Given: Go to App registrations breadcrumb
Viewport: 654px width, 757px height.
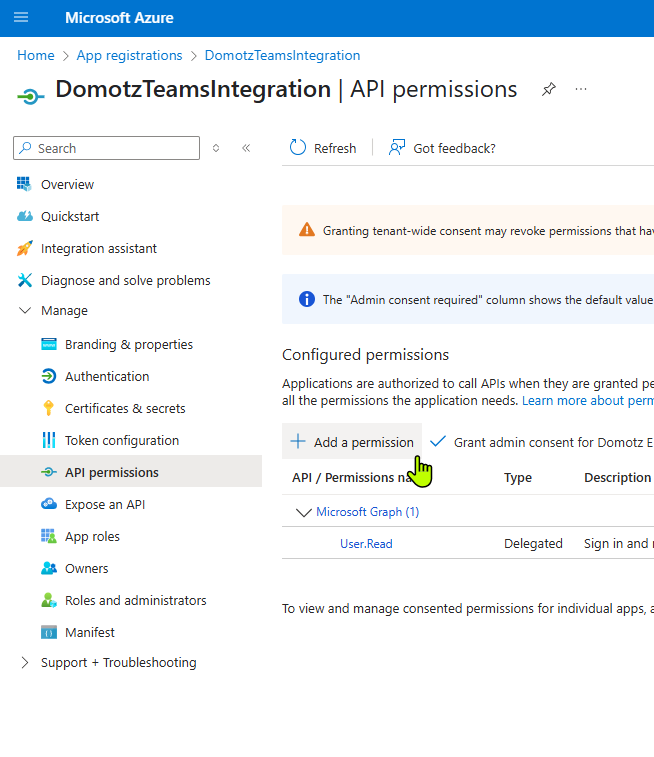Looking at the screenshot, I should tap(129, 56).
